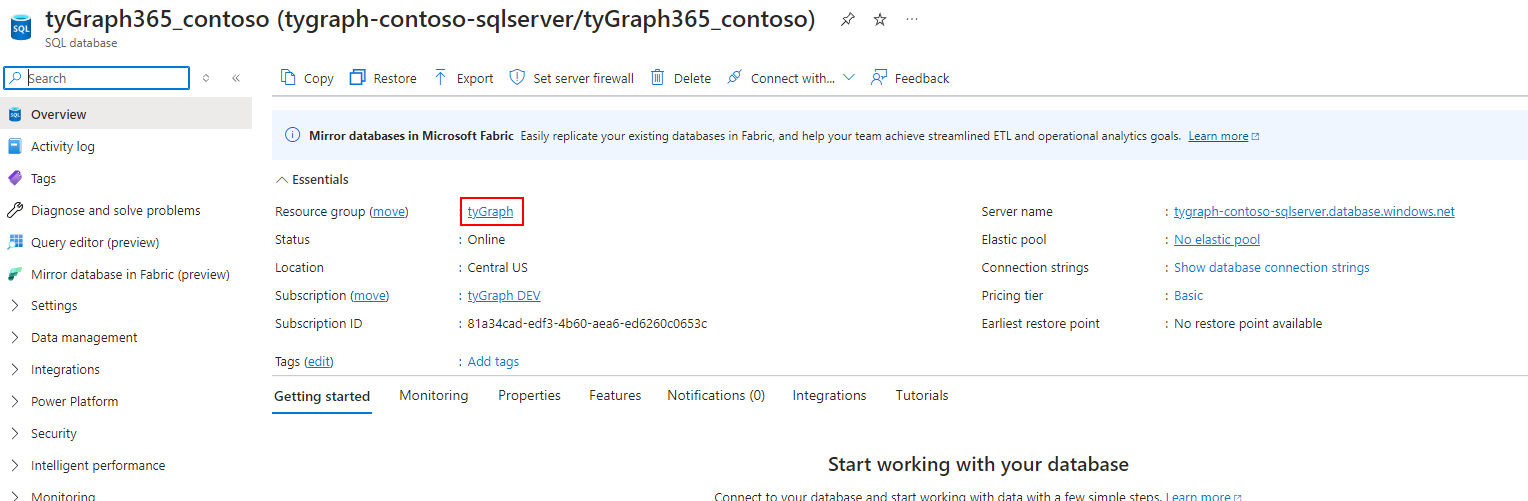Select the Subscription ID value text
The width and height of the screenshot is (1528, 501).
point(587,323)
